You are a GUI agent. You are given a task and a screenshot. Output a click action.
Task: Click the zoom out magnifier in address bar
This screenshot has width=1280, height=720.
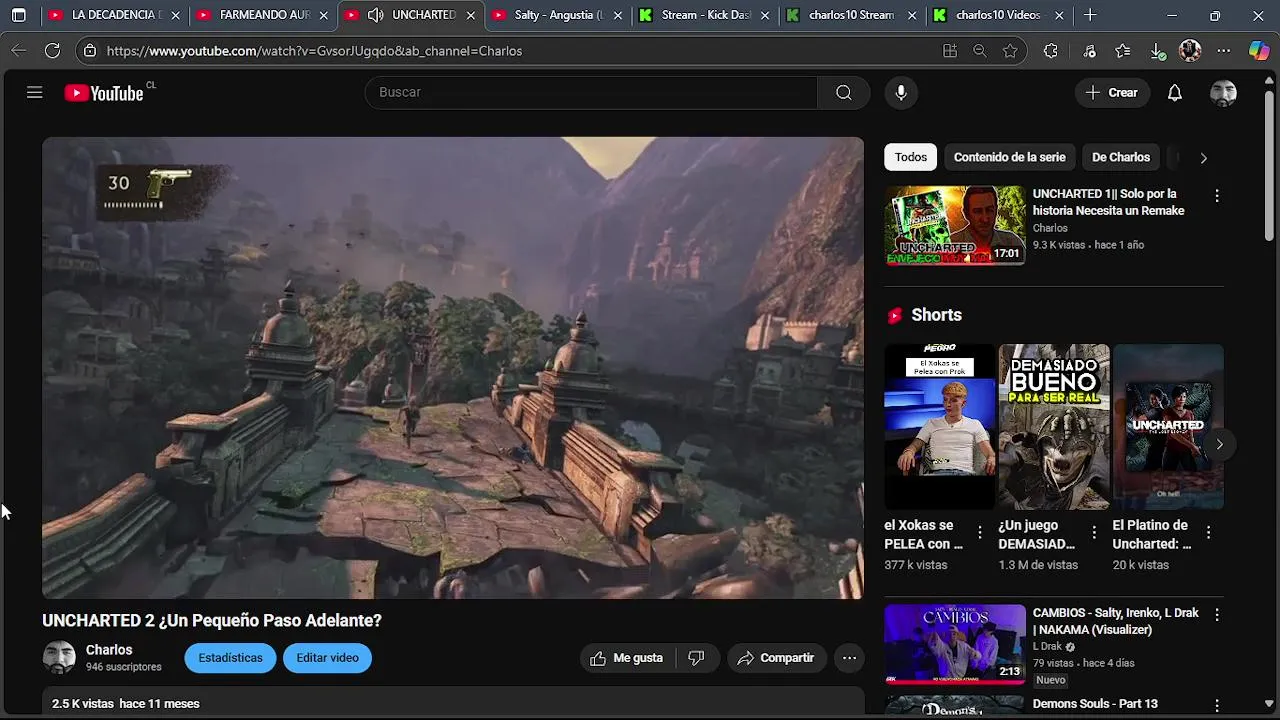point(980,51)
